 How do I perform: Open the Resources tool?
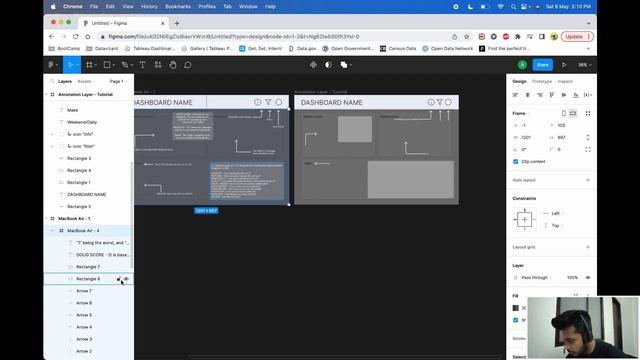pyautogui.click(x=158, y=65)
